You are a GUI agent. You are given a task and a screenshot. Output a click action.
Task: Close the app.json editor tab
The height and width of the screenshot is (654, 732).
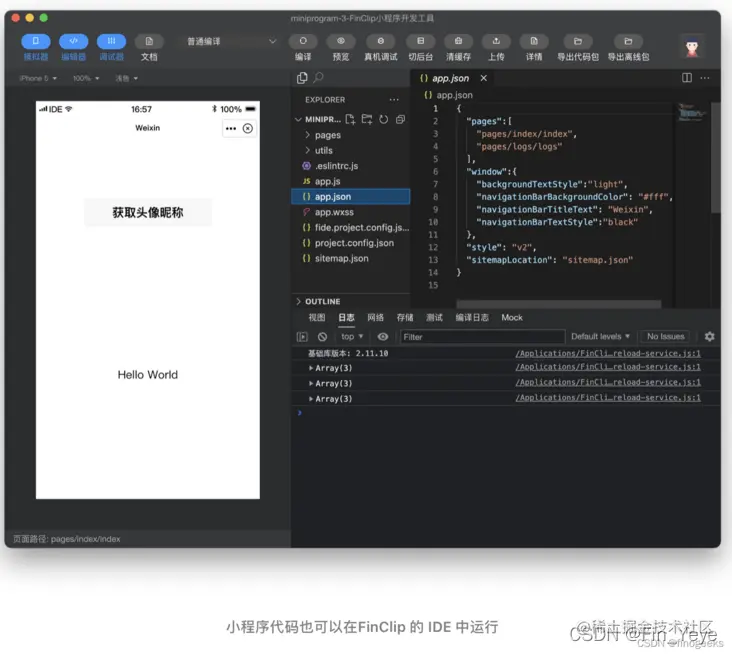pos(484,78)
